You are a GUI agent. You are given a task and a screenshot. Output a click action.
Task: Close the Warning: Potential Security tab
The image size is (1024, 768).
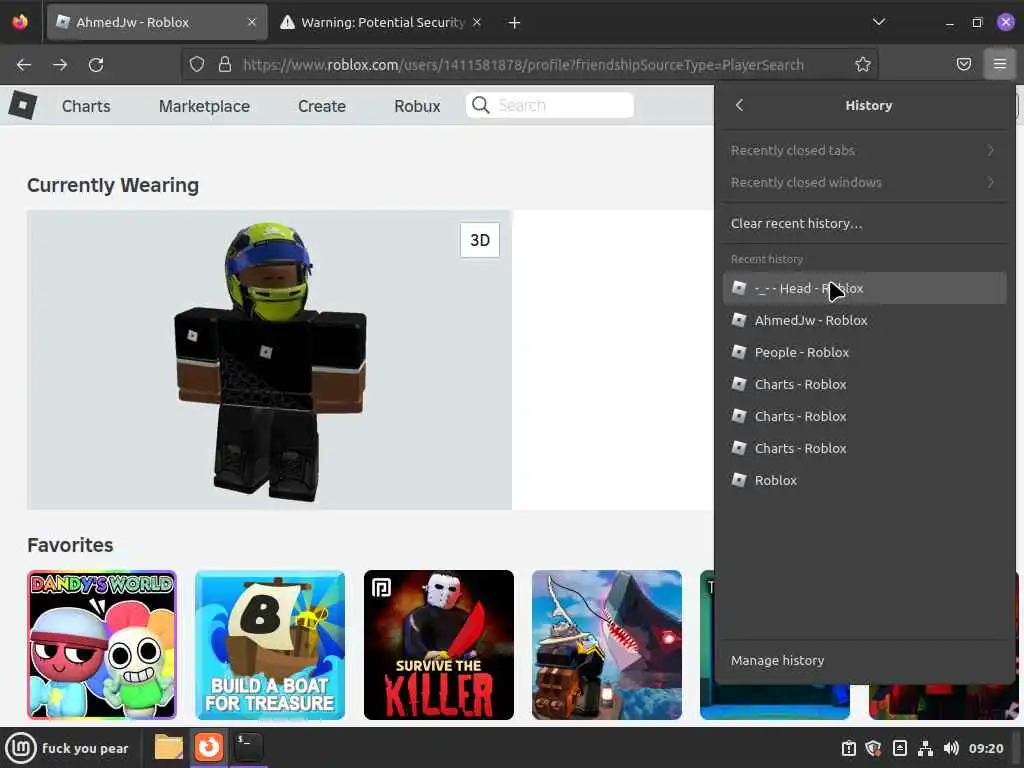point(477,22)
